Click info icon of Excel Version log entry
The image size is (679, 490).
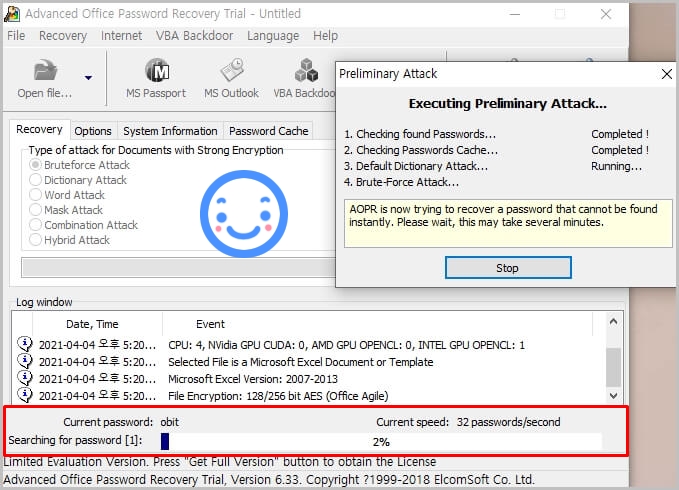(x=25, y=378)
